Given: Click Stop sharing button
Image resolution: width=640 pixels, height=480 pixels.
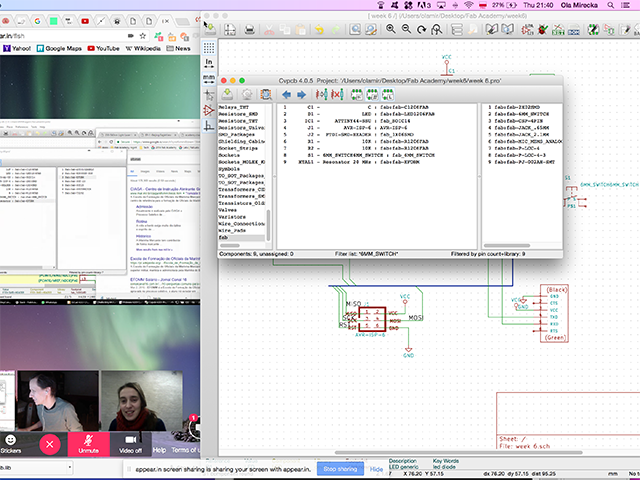Looking at the screenshot, I should [x=340, y=469].
